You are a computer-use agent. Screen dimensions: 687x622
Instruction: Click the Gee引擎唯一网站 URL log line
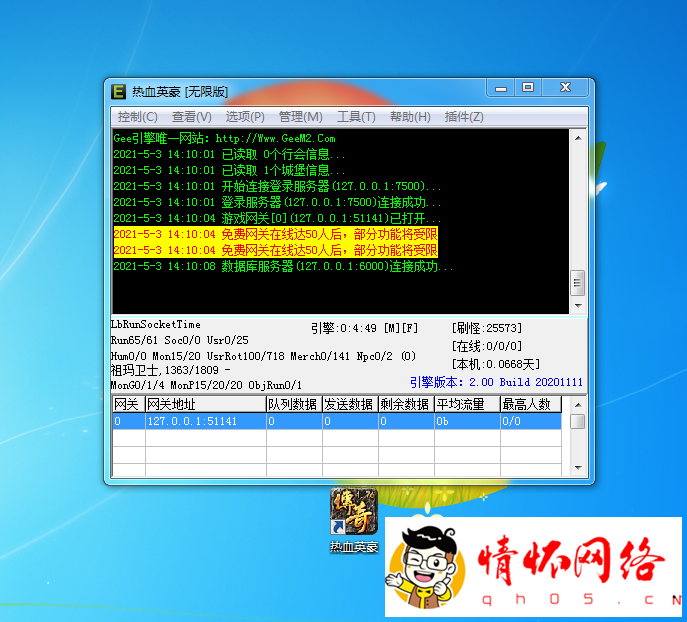[x=224, y=138]
